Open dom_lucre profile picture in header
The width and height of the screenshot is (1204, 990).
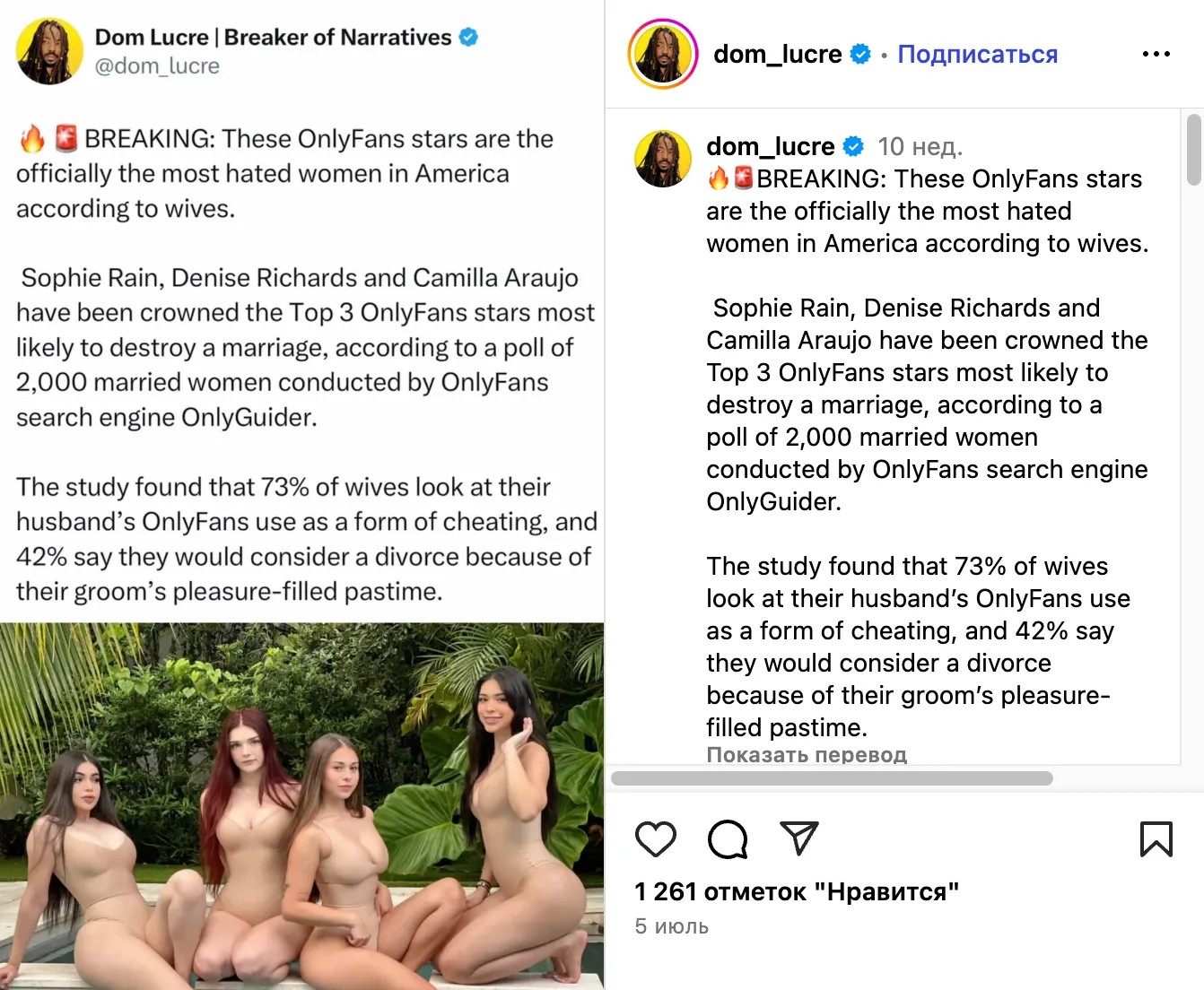point(663,54)
